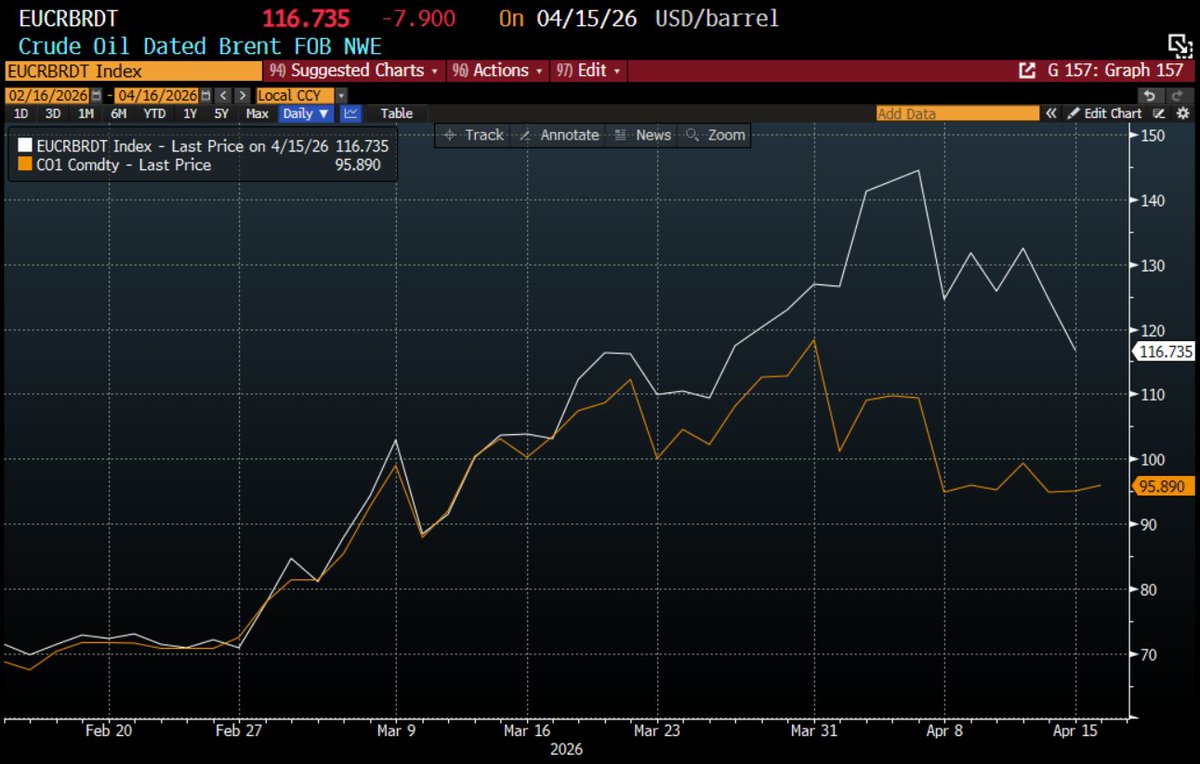Select the 1Y range tab
1200x764 pixels.
[190, 113]
